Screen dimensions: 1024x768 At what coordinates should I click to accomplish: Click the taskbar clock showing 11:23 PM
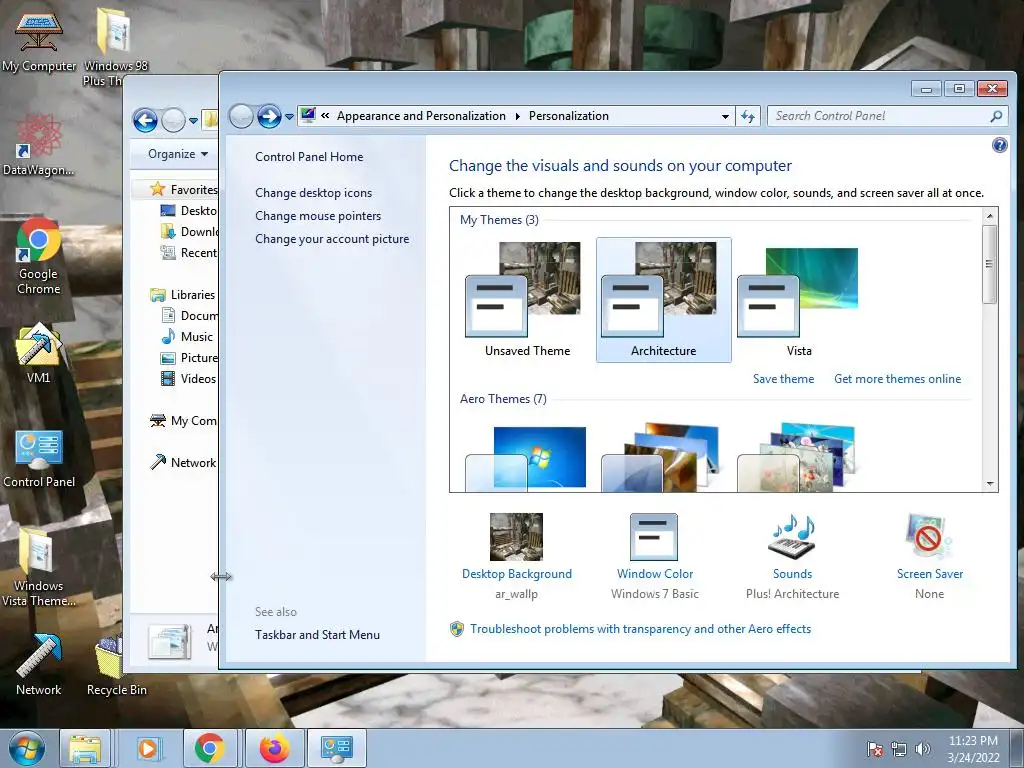973,749
